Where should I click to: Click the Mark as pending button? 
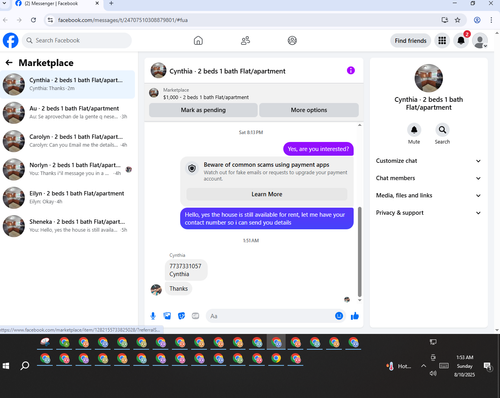click(x=203, y=110)
